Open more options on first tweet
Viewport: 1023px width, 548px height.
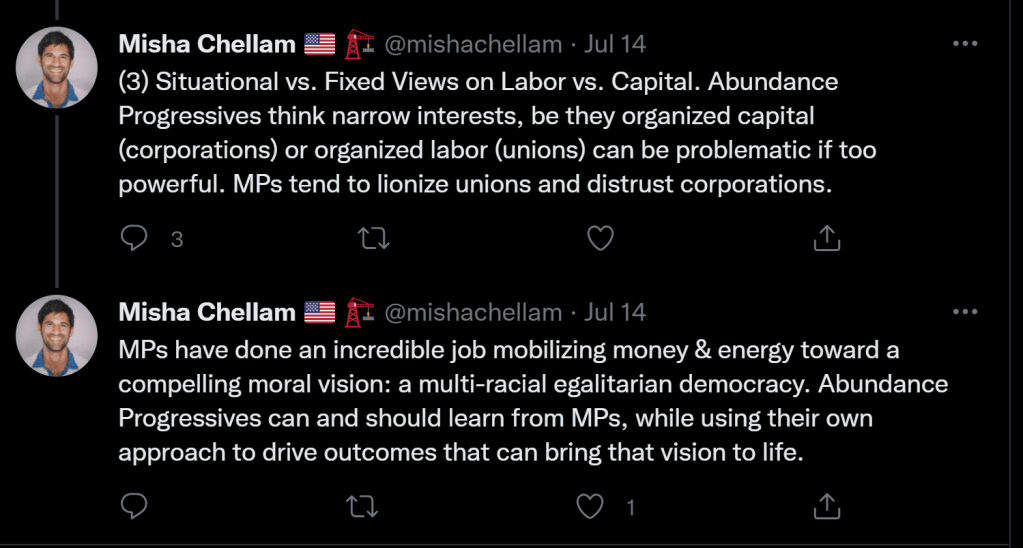[x=964, y=44]
